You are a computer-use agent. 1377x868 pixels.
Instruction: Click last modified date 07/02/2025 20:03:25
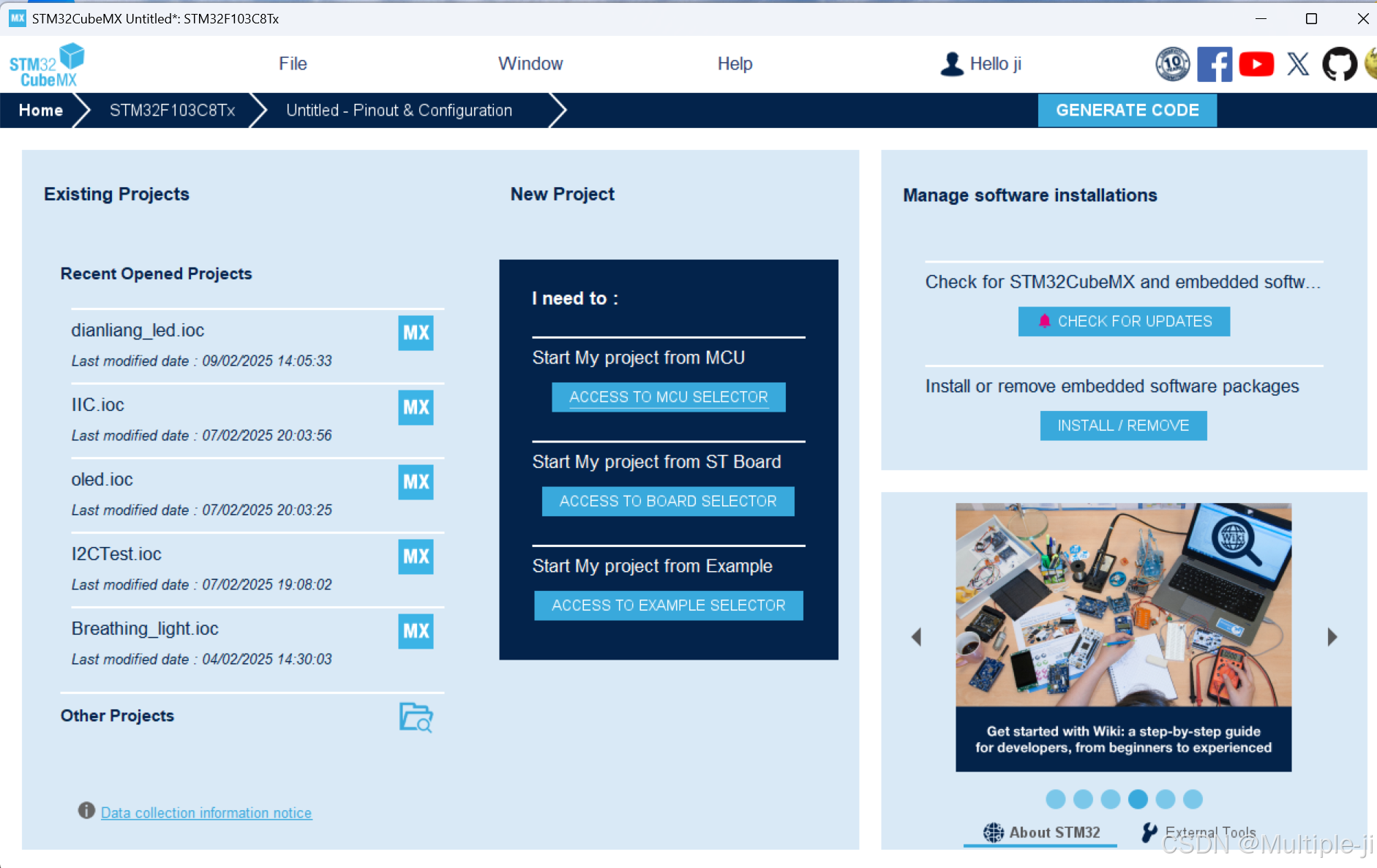[x=201, y=510]
